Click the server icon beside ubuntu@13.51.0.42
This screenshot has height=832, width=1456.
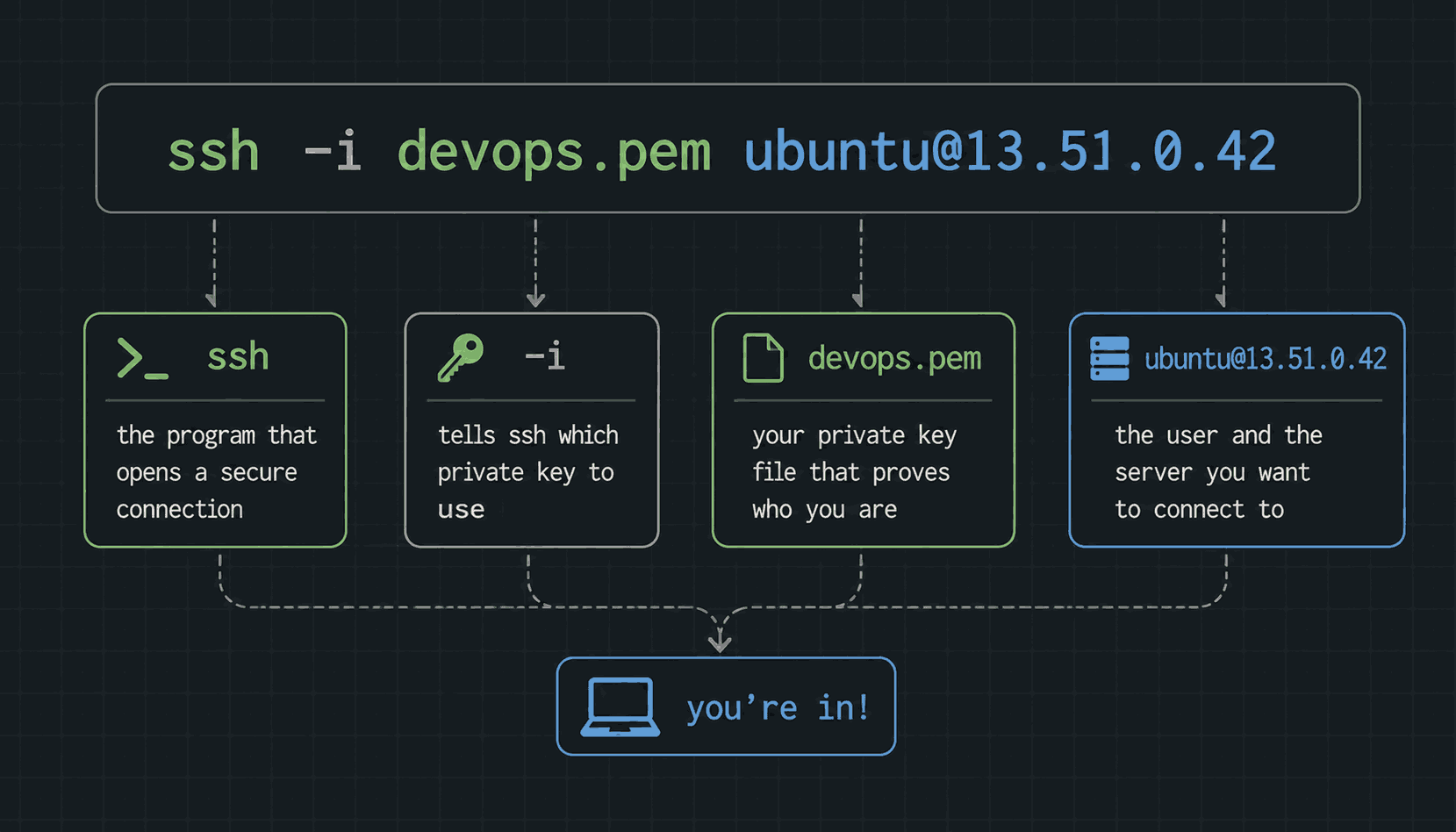1109,358
